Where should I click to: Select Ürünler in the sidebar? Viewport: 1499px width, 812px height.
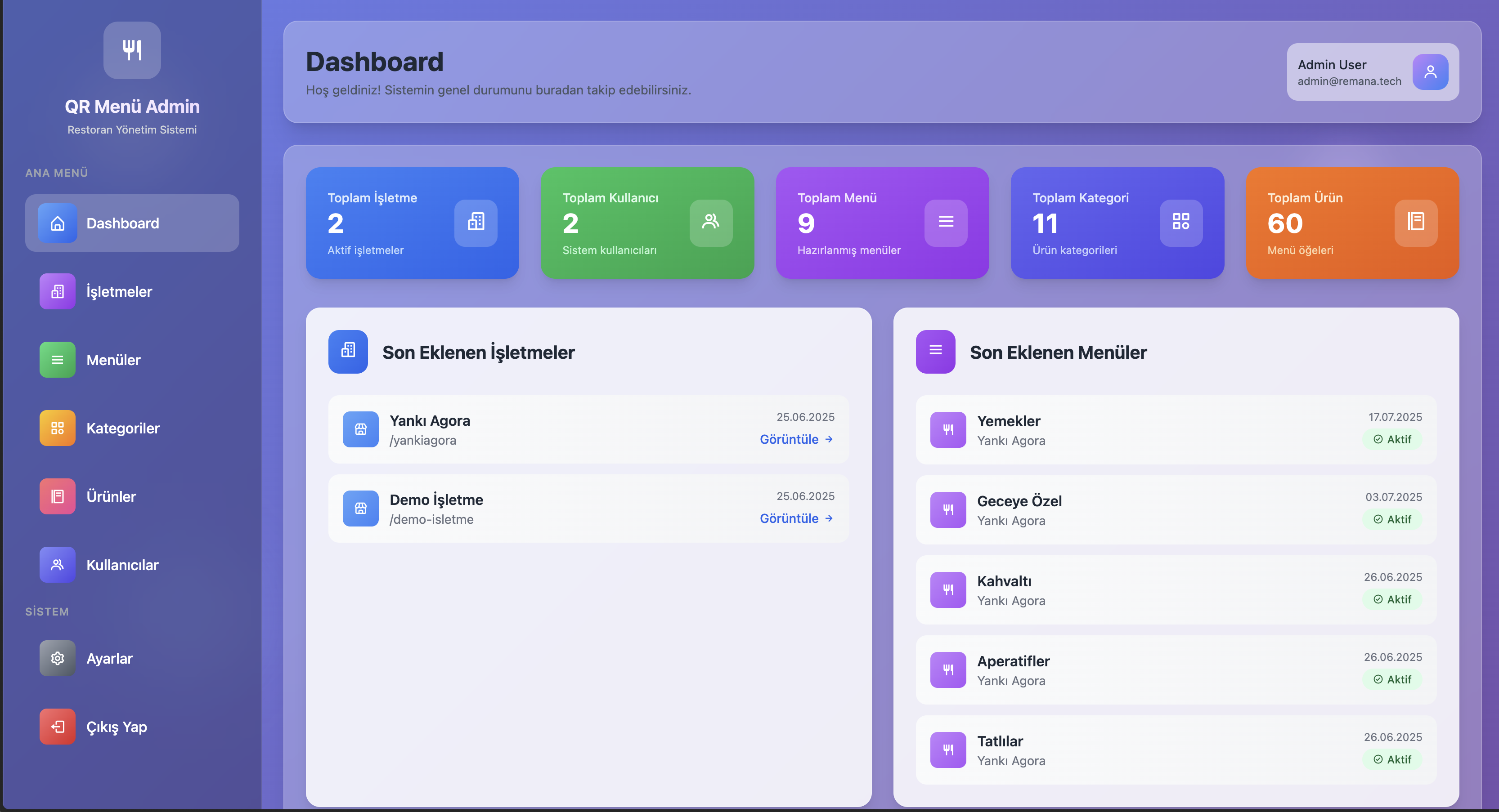click(111, 497)
